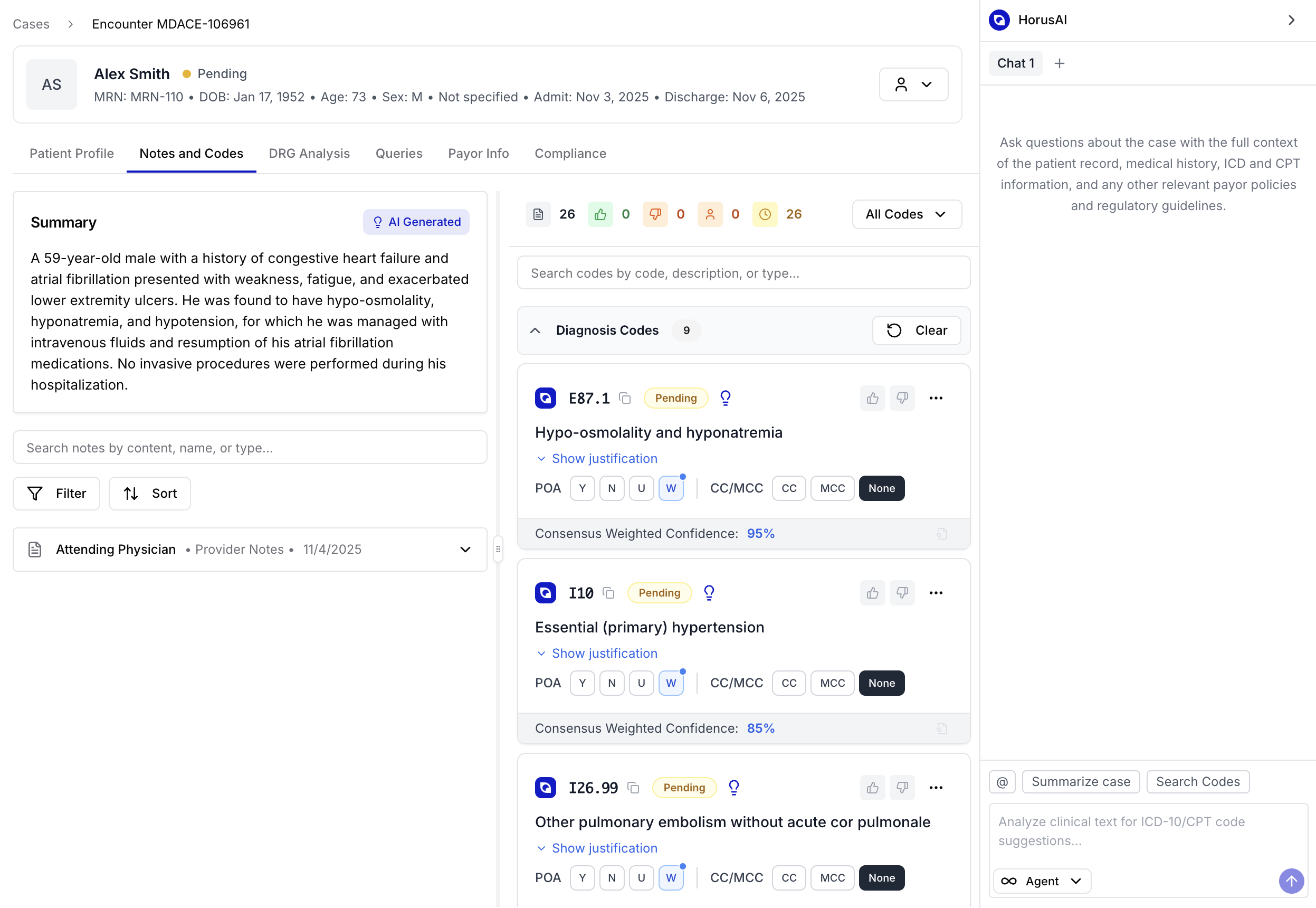
Task: Add a new chat tab with plus icon
Action: pyautogui.click(x=1059, y=63)
